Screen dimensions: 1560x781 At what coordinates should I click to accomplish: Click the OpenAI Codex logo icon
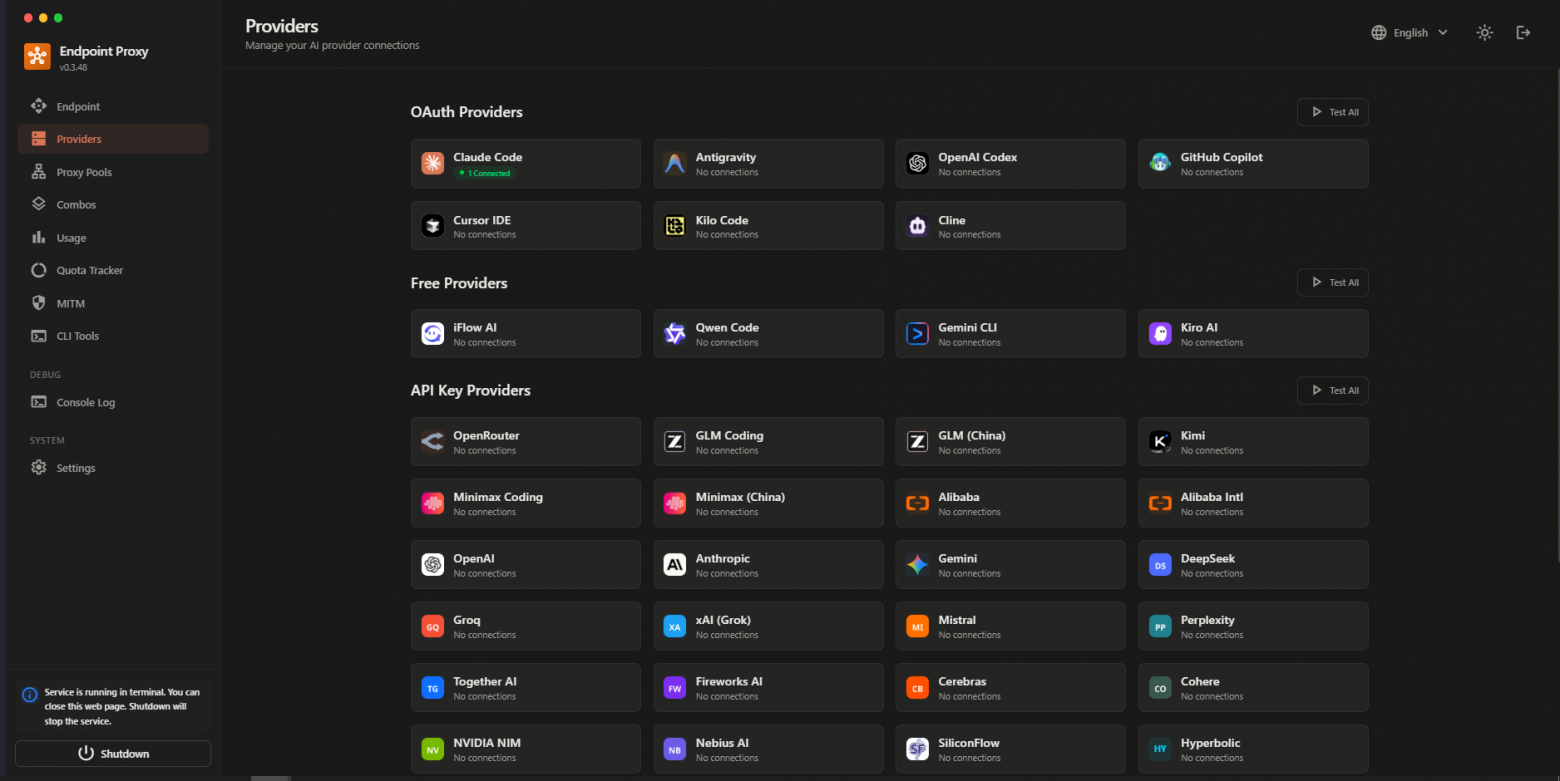click(x=917, y=164)
